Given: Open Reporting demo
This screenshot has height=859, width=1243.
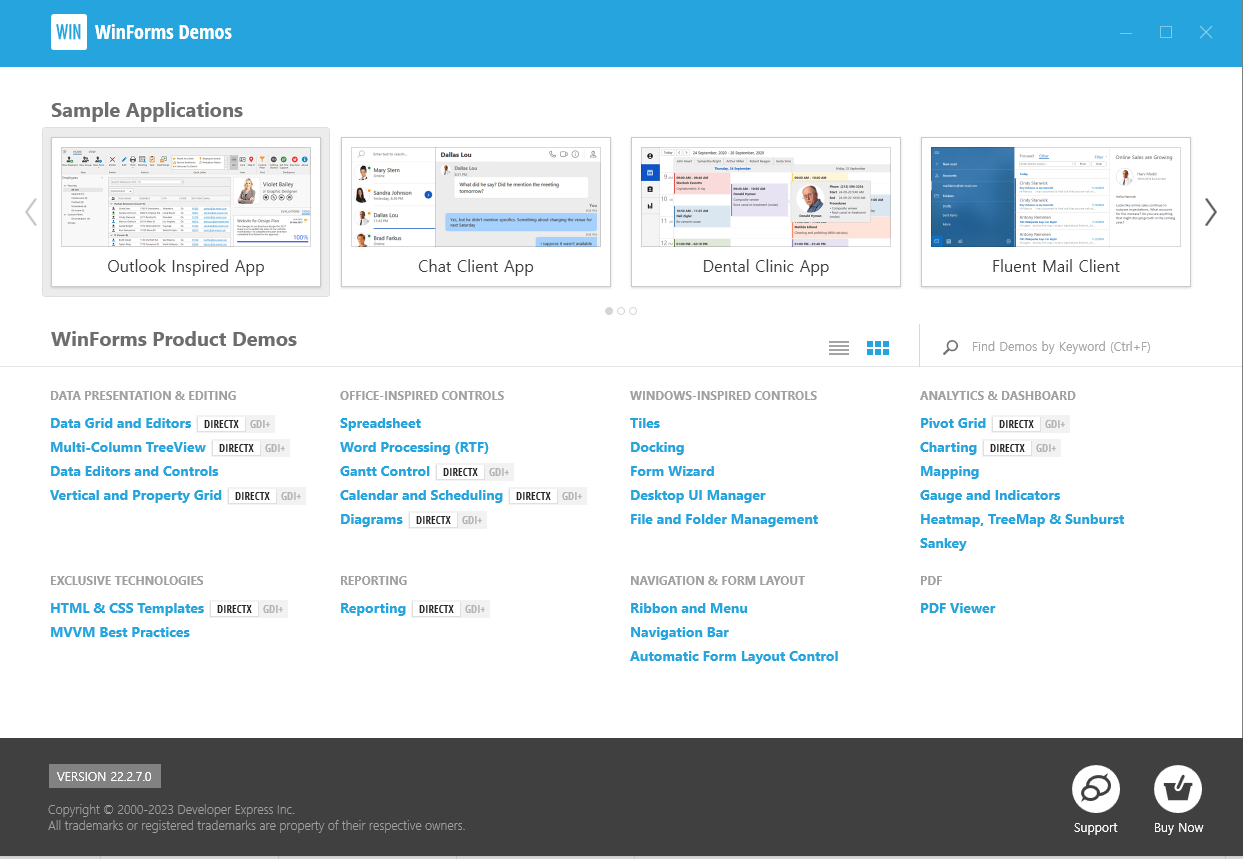Looking at the screenshot, I should coord(373,608).
